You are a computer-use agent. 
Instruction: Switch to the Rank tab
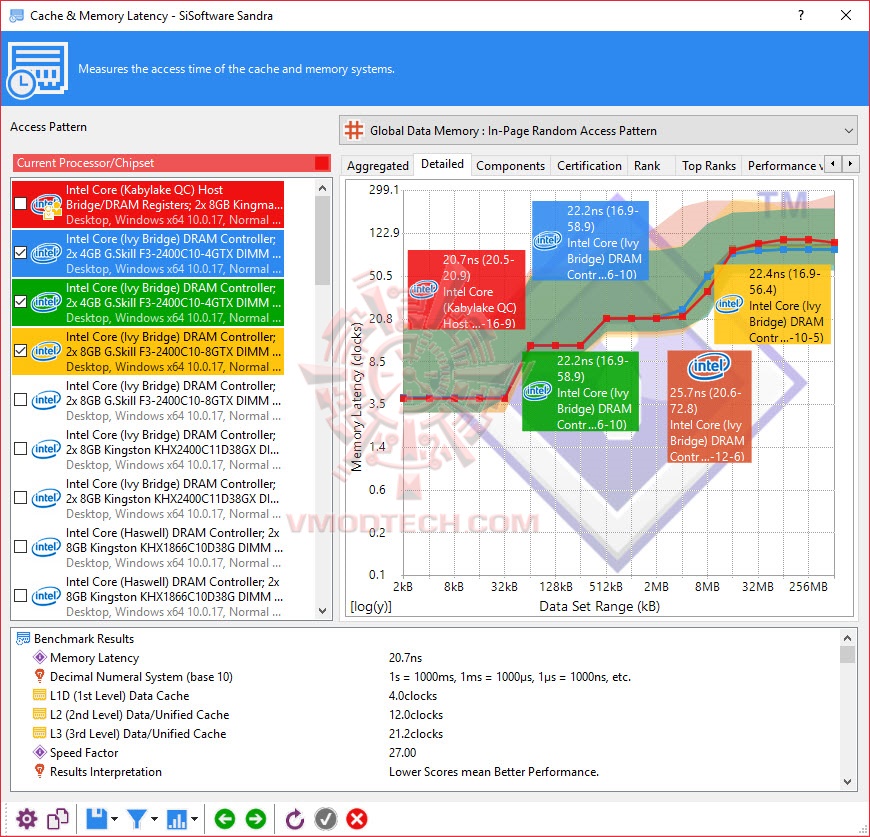tap(647, 166)
